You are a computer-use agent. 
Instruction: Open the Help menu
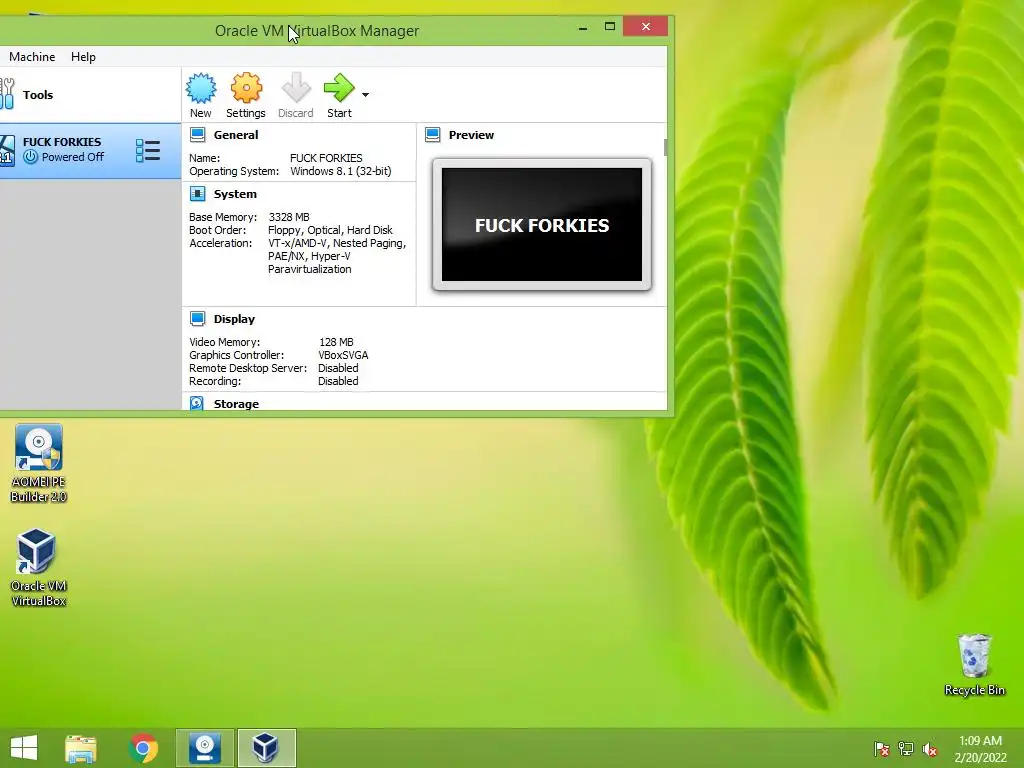point(83,57)
